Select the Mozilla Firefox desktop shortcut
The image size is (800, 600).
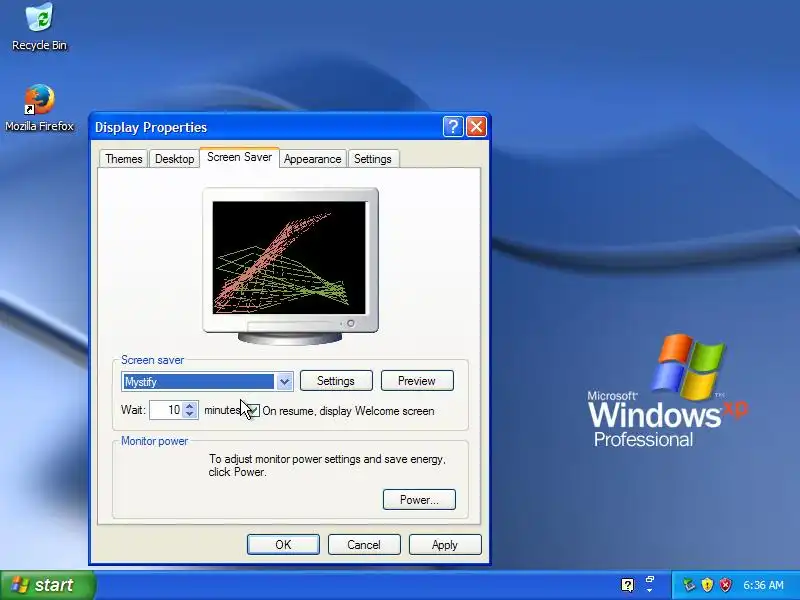click(x=39, y=108)
